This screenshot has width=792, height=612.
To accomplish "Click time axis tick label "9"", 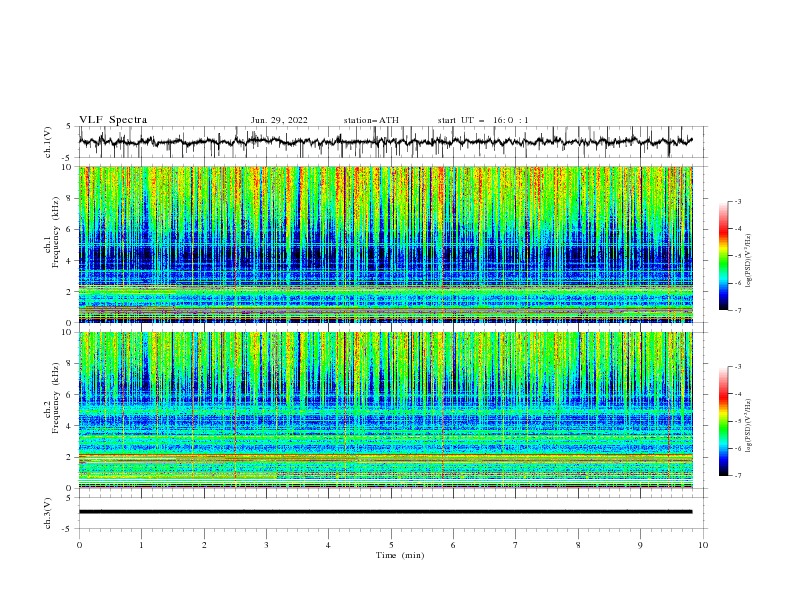I will coord(640,545).
